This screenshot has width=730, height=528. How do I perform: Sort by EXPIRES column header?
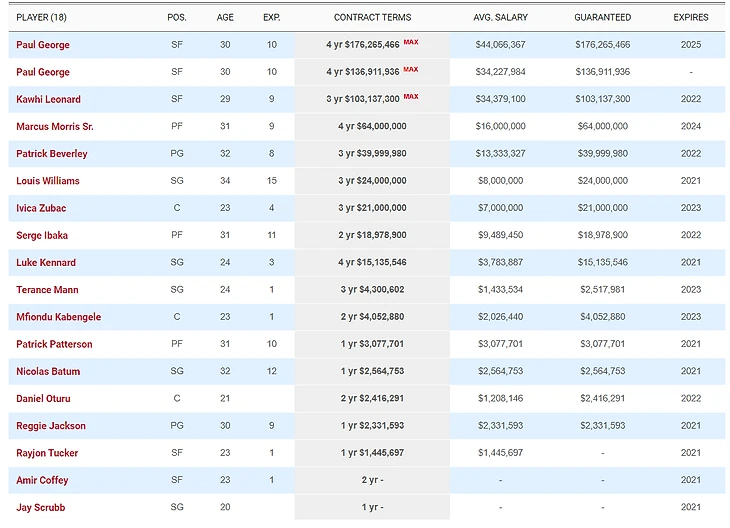pos(691,18)
